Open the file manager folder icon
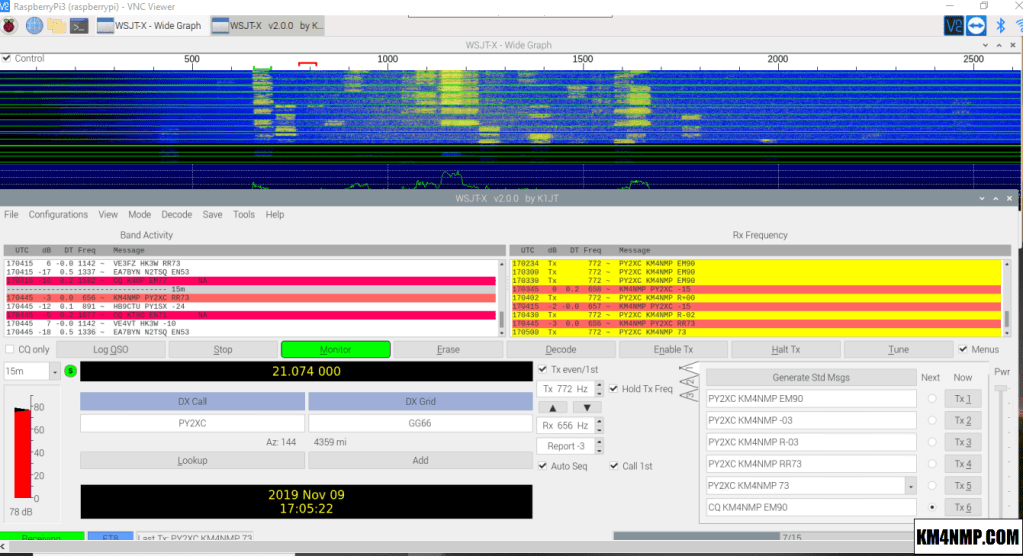Image resolution: width=1023 pixels, height=556 pixels. pos(58,25)
